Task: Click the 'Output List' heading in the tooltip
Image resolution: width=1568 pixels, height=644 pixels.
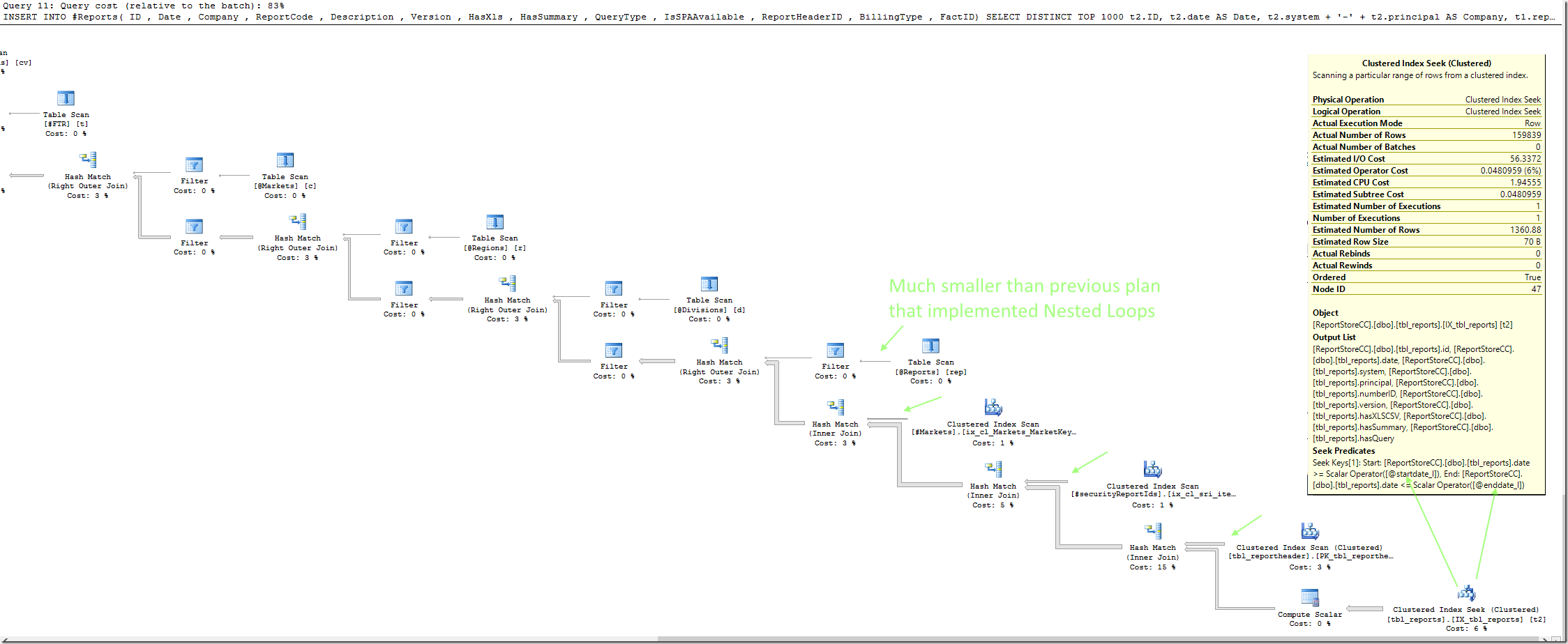Action: (1334, 337)
